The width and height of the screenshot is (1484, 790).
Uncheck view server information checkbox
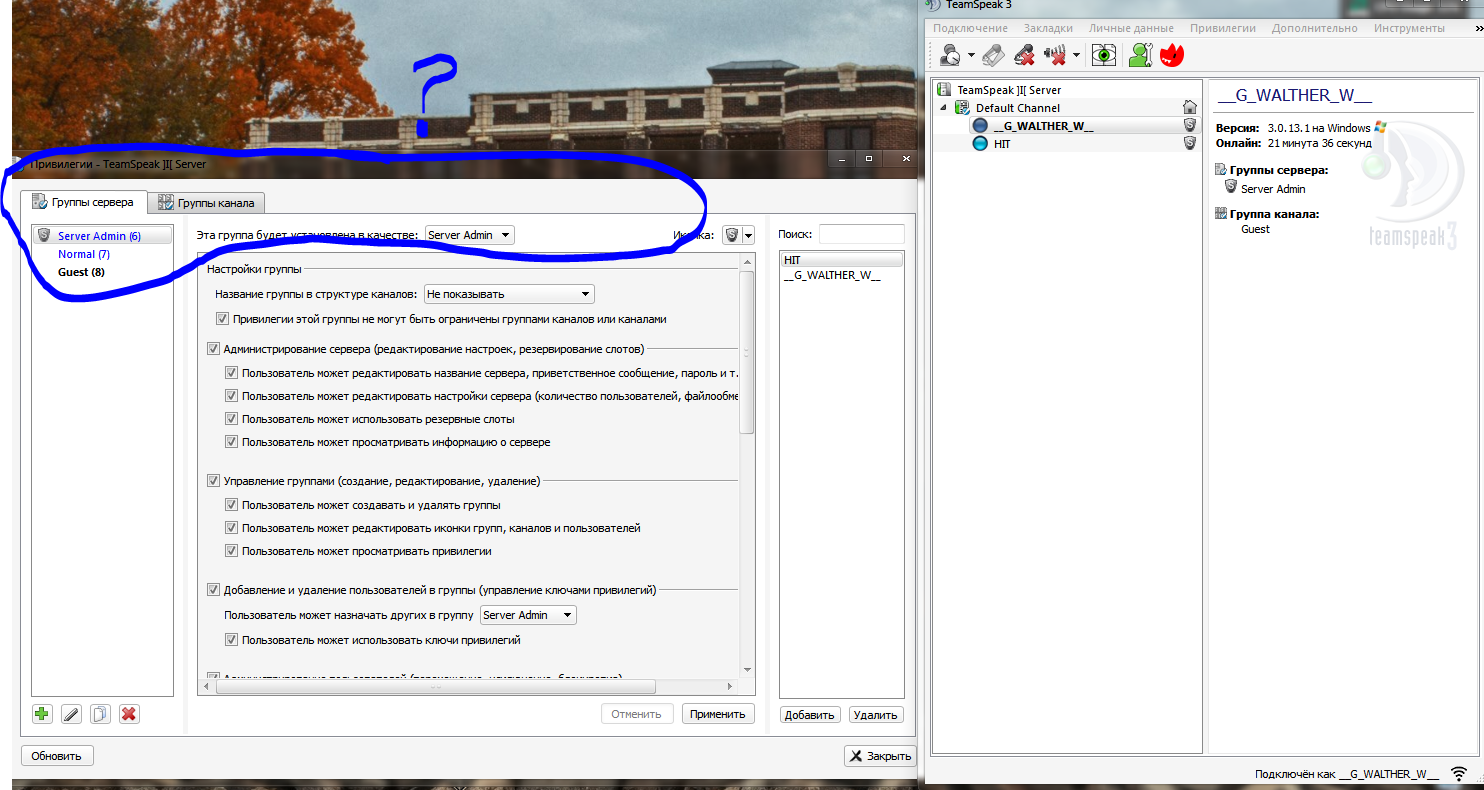232,442
